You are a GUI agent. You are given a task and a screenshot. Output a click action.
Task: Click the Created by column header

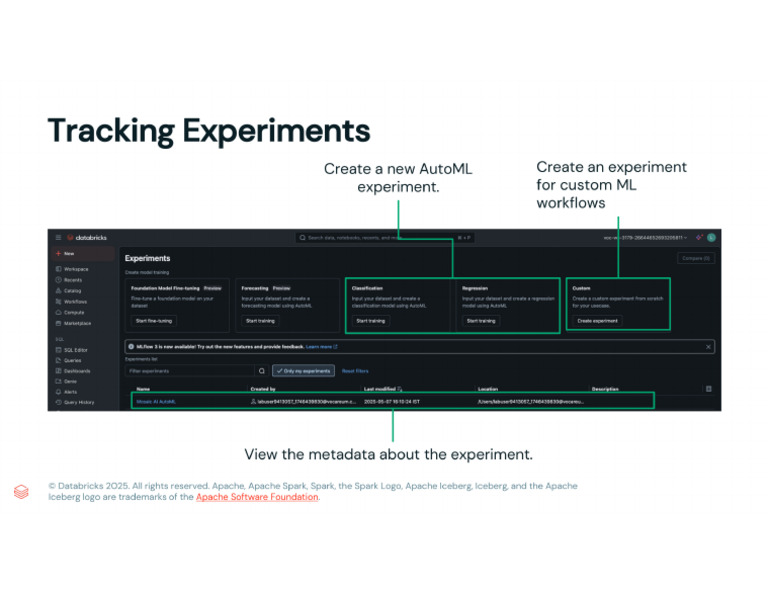point(263,389)
